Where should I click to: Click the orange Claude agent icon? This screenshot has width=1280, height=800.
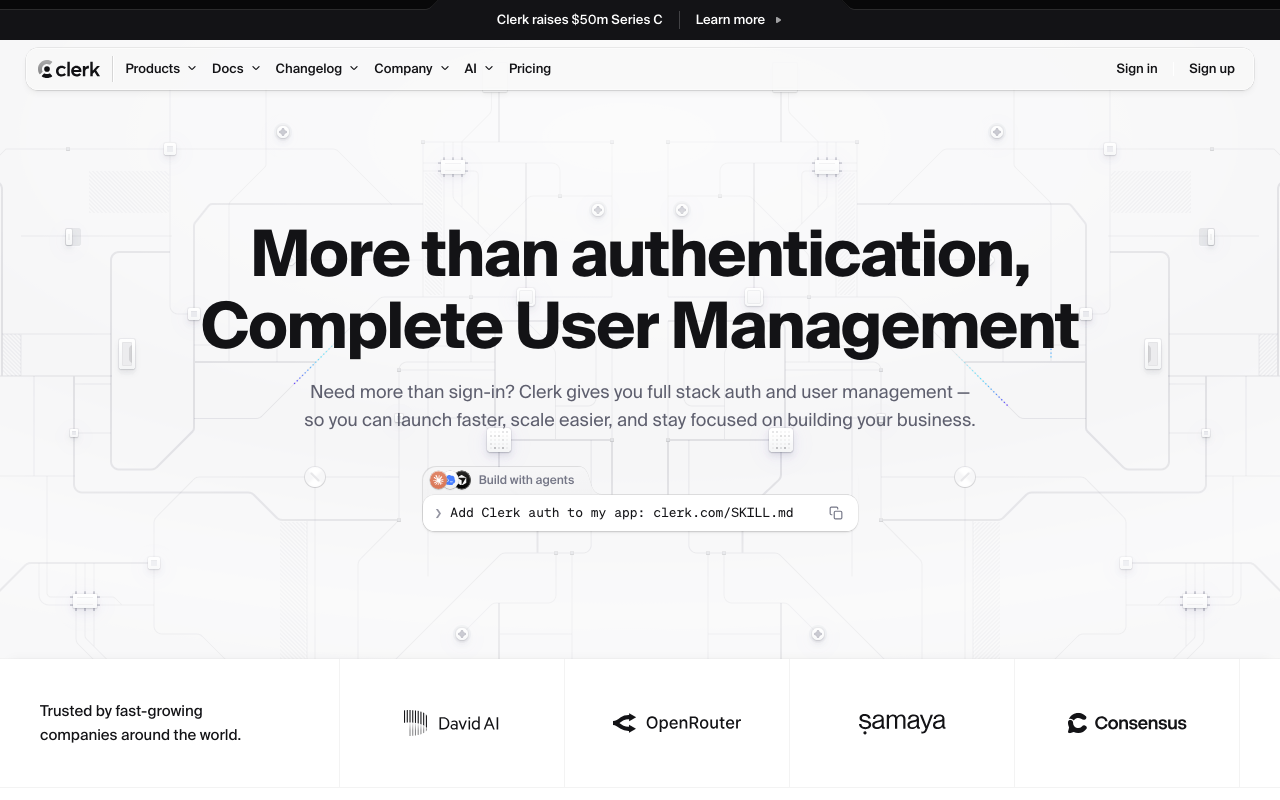(438, 480)
